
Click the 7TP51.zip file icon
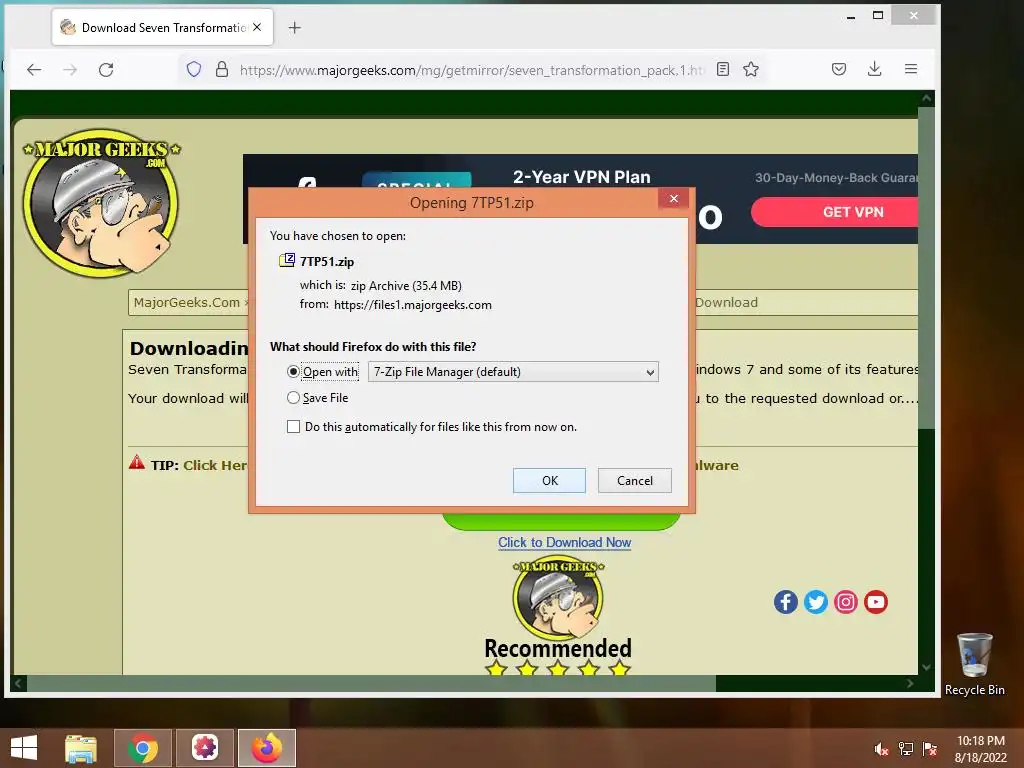point(287,261)
